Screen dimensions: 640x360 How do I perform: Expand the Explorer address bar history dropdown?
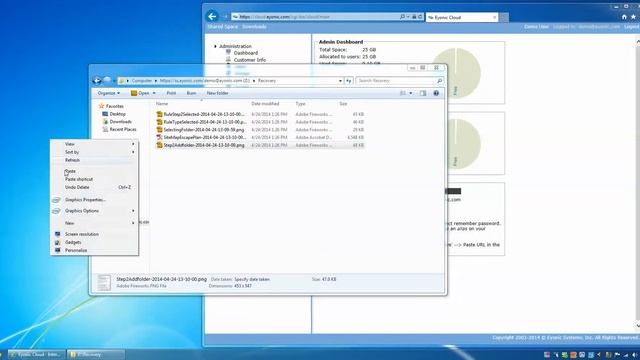pos(340,81)
